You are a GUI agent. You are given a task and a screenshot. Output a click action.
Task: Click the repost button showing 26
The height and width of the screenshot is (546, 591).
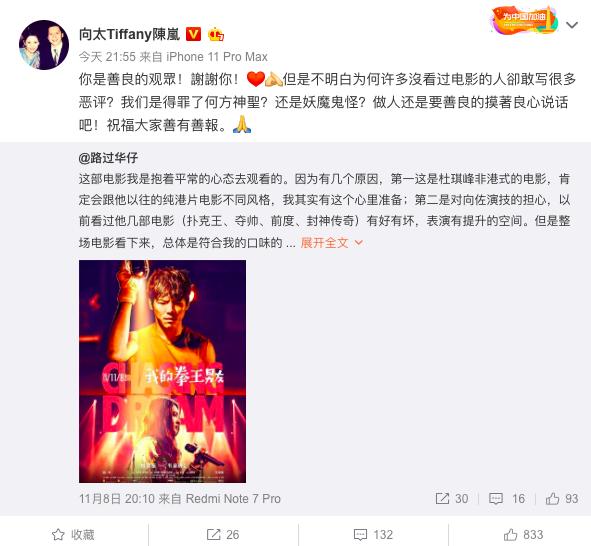tap(223, 534)
